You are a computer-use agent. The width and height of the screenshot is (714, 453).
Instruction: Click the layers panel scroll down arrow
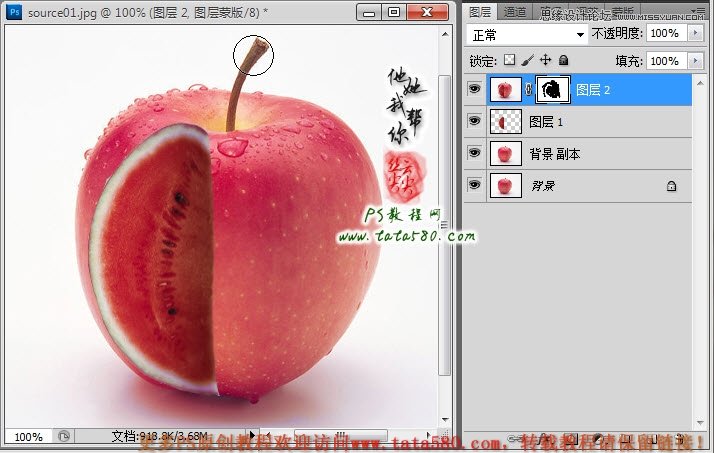coord(700,423)
